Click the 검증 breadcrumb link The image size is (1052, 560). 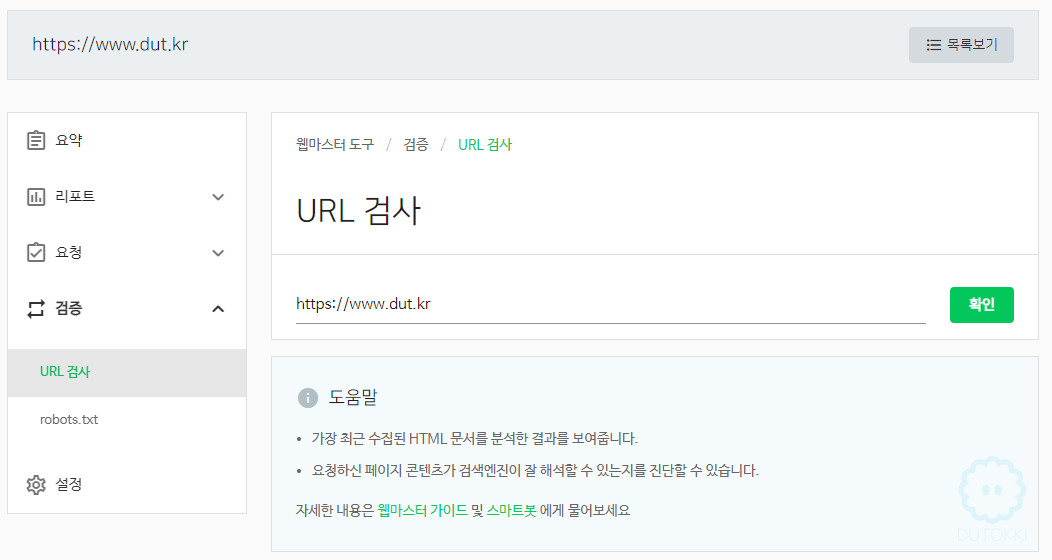[x=416, y=144]
